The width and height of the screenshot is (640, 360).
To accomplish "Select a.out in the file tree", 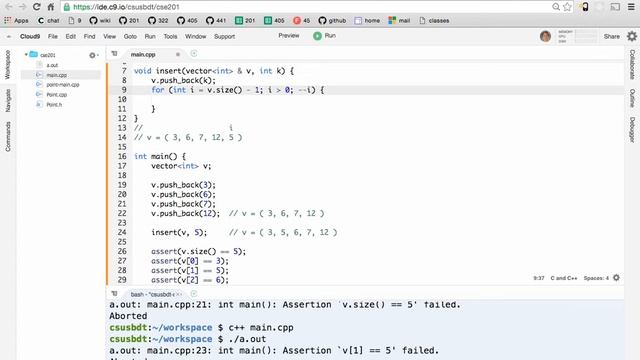I will (52, 65).
